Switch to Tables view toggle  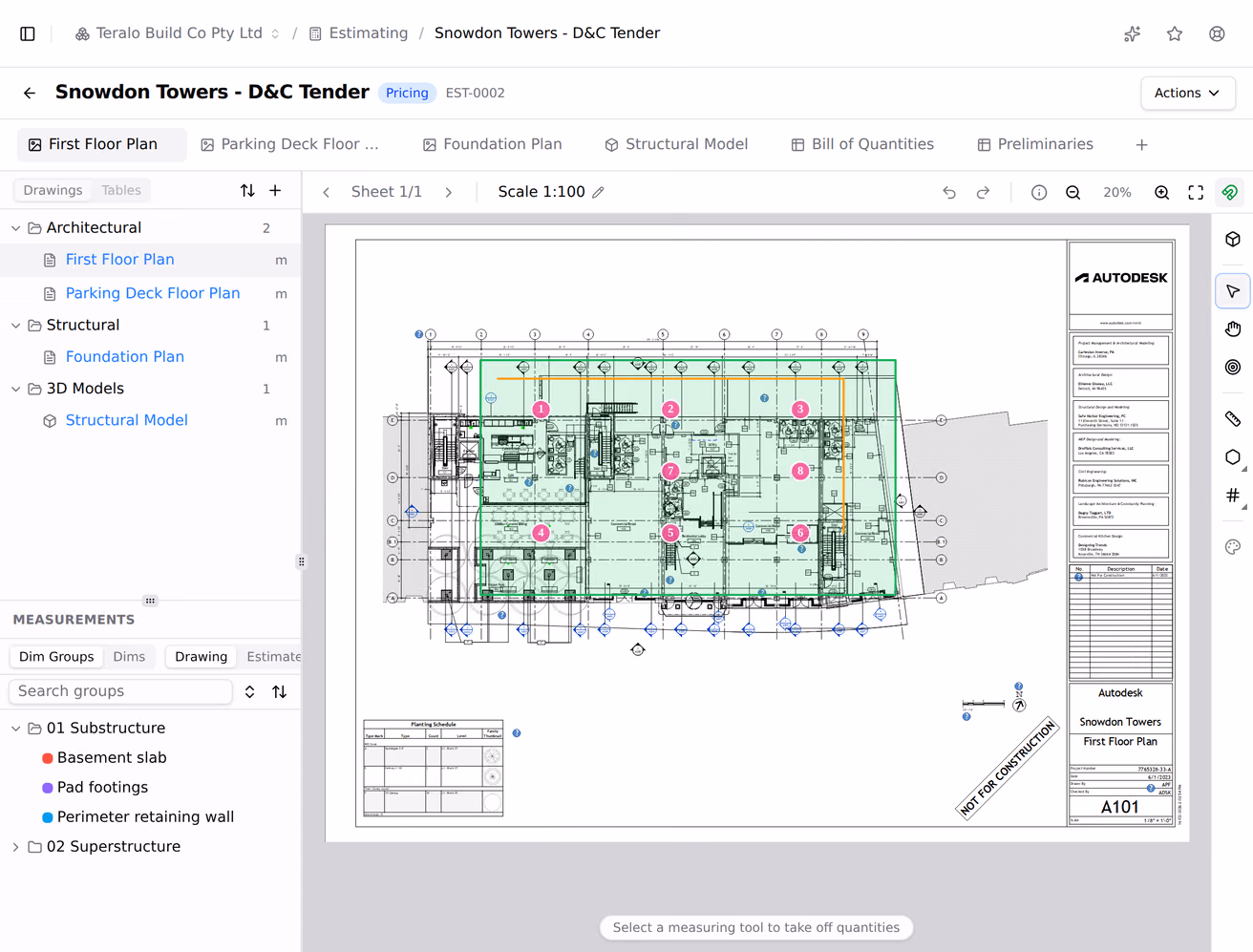click(x=121, y=190)
